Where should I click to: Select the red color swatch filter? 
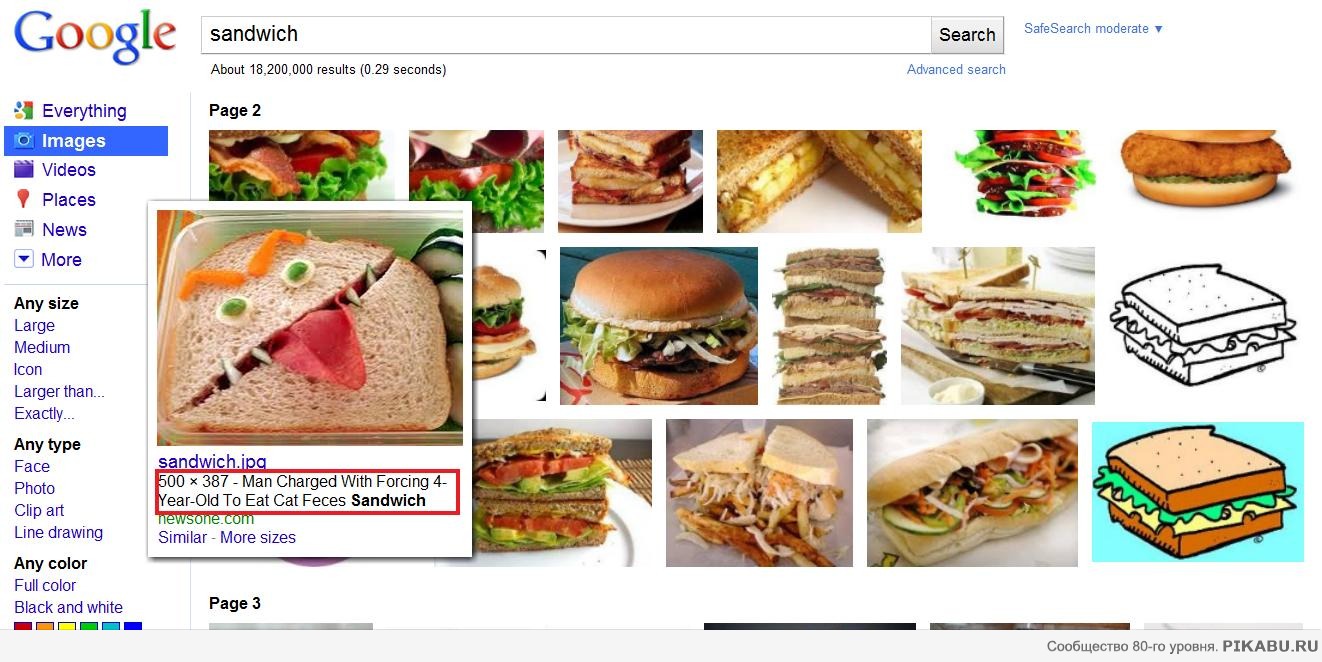pos(22,626)
